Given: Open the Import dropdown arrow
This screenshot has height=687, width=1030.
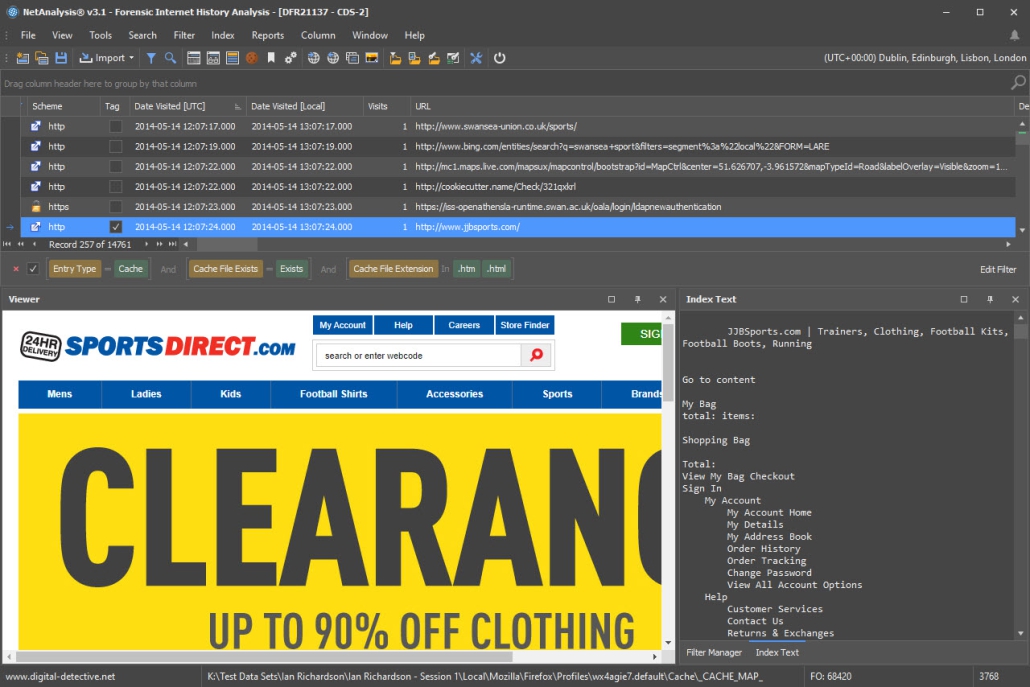Looking at the screenshot, I should click(131, 58).
